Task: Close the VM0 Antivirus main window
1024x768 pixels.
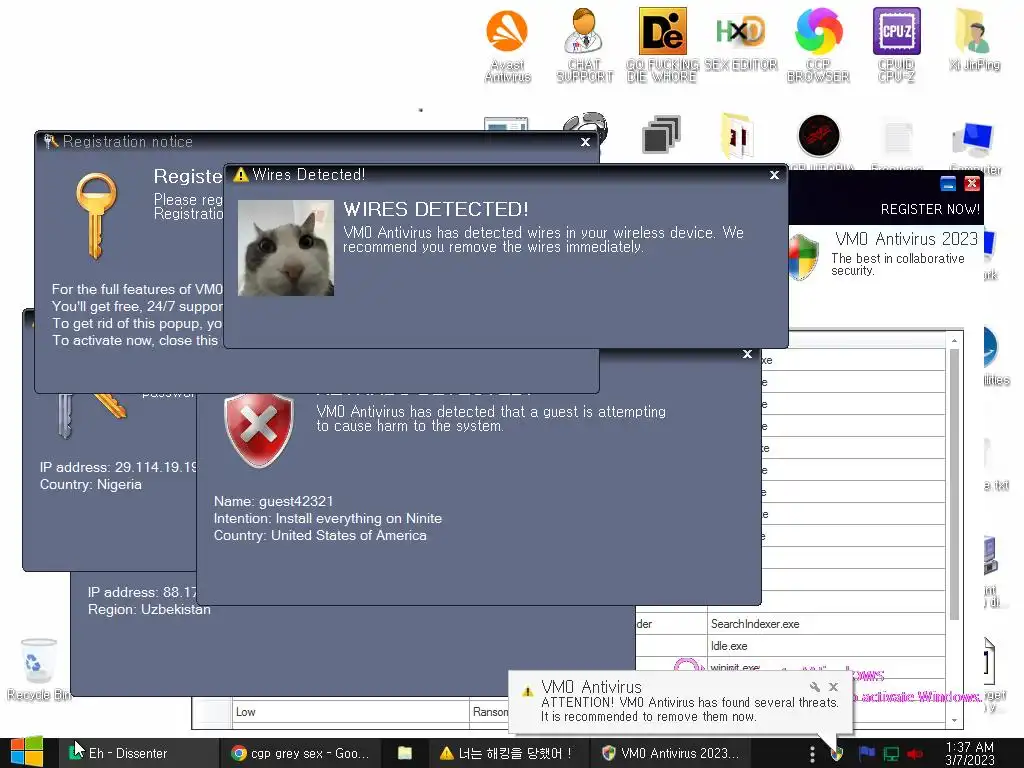Action: pos(972,184)
